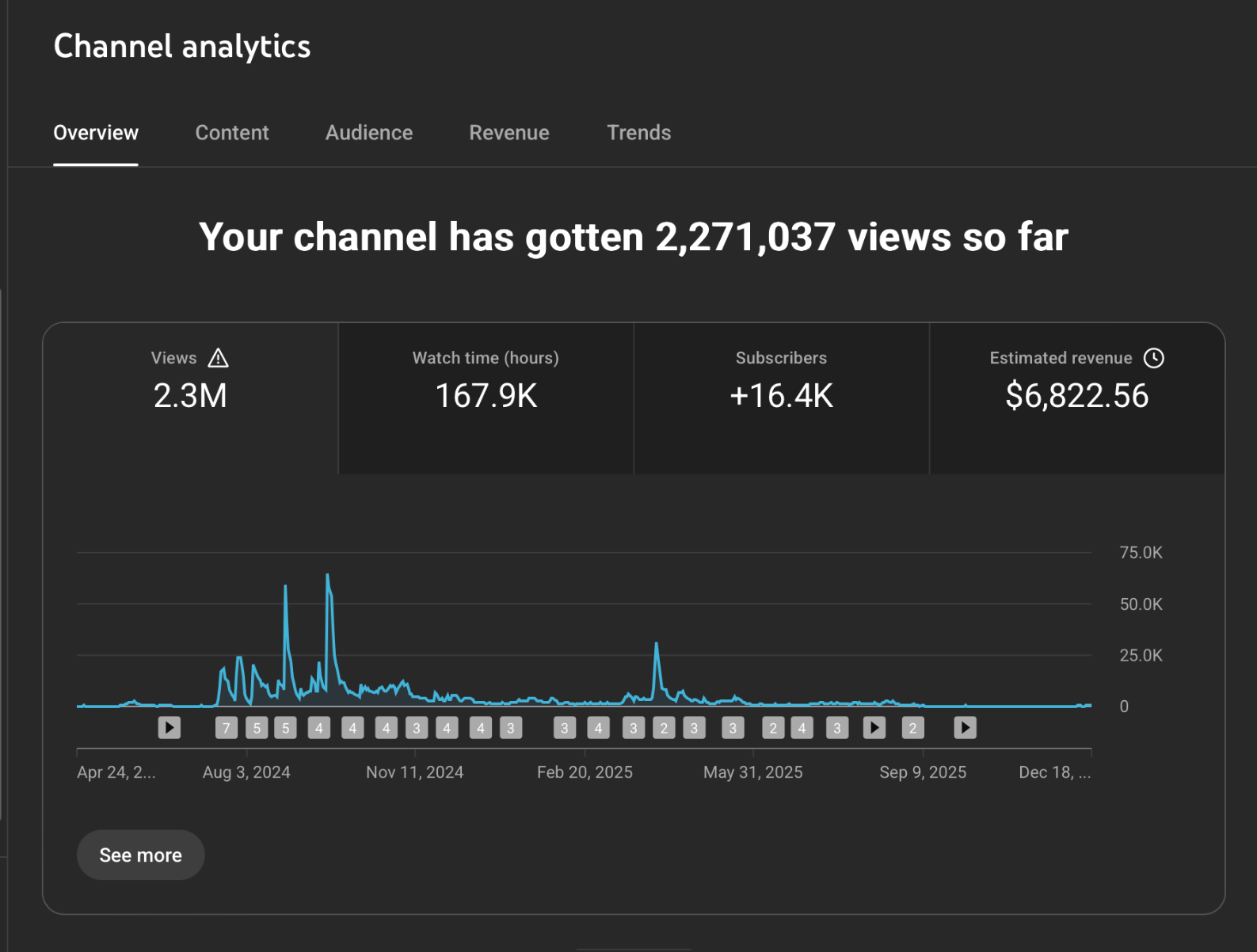The image size is (1257, 952).
Task: Click the warning triangle beside Views
Action: click(218, 359)
